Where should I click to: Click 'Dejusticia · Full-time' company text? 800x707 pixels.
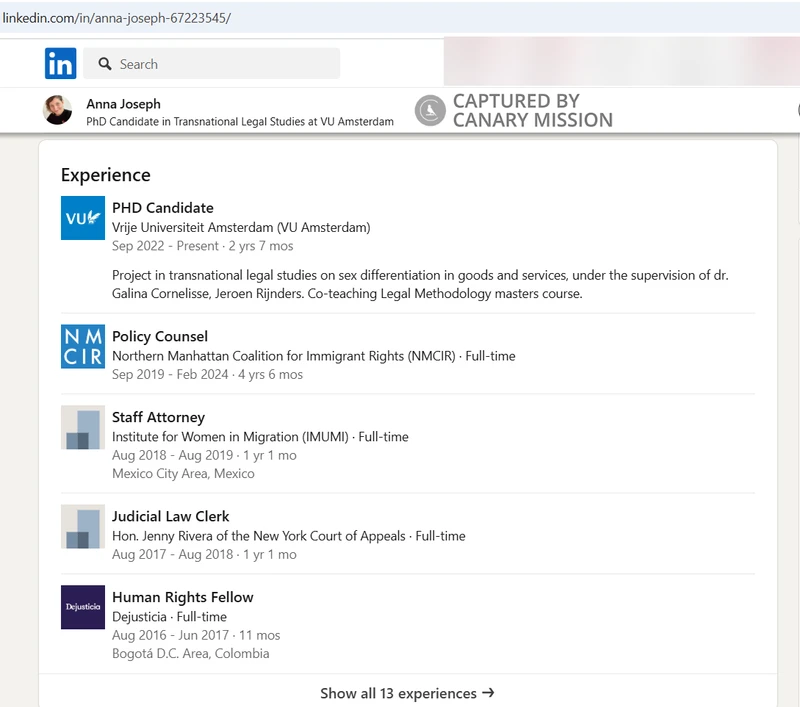click(x=169, y=617)
